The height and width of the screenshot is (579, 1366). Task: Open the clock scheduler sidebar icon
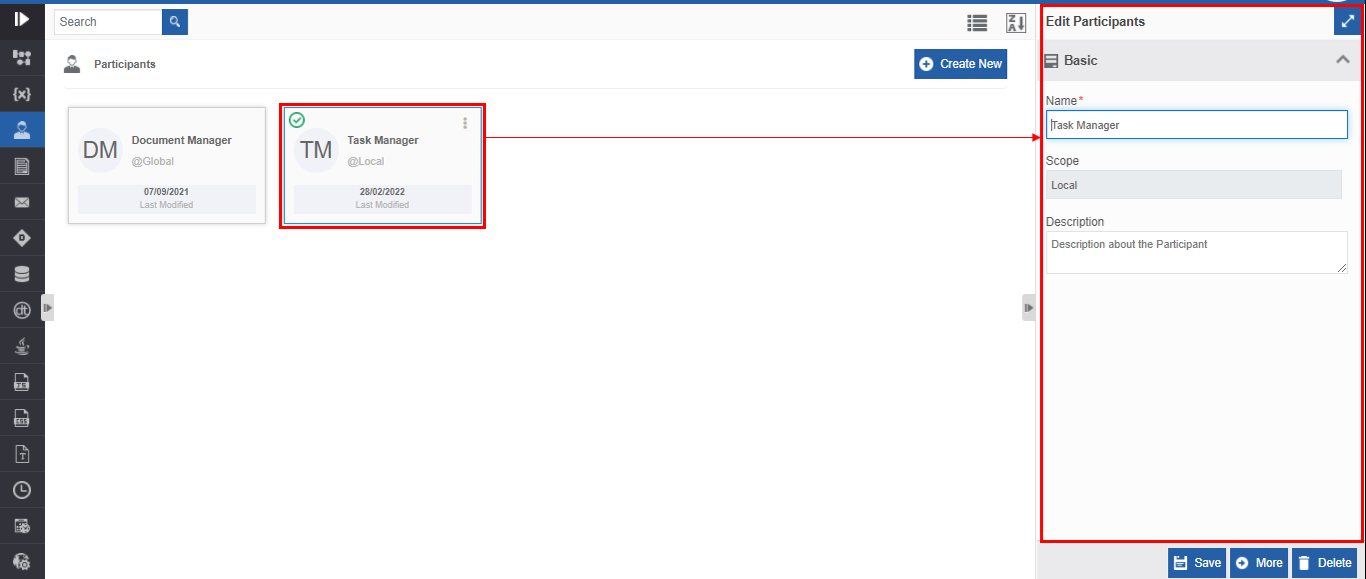click(x=22, y=490)
